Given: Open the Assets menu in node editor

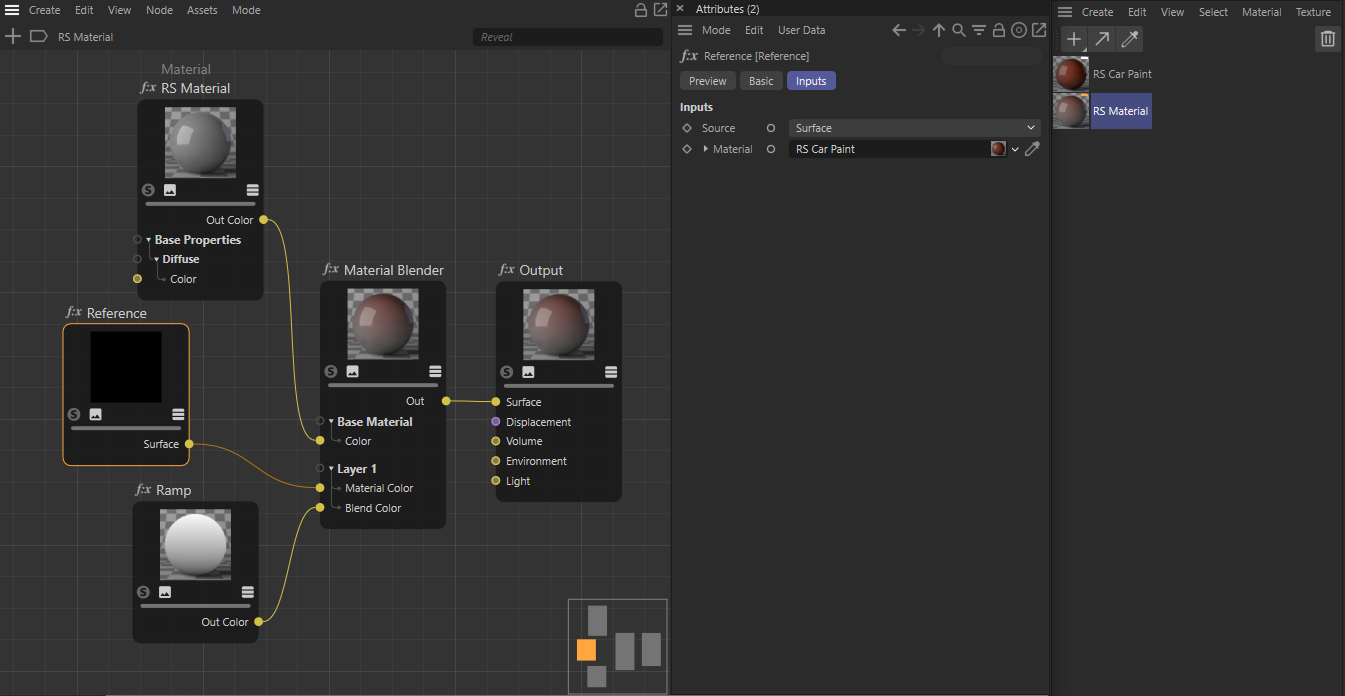Looking at the screenshot, I should pyautogui.click(x=202, y=10).
